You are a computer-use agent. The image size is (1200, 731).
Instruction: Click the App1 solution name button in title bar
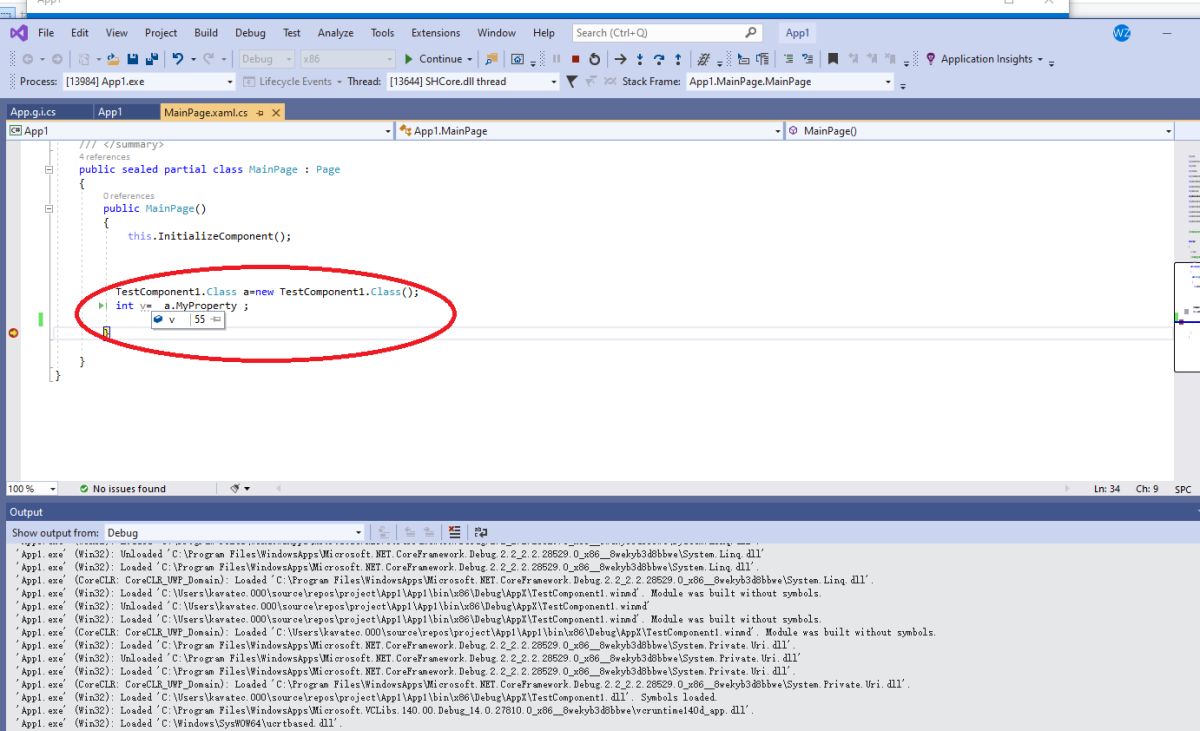click(797, 33)
